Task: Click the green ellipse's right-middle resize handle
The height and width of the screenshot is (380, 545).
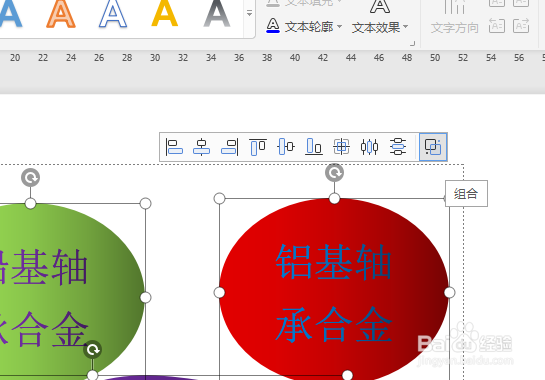Action: point(146,297)
